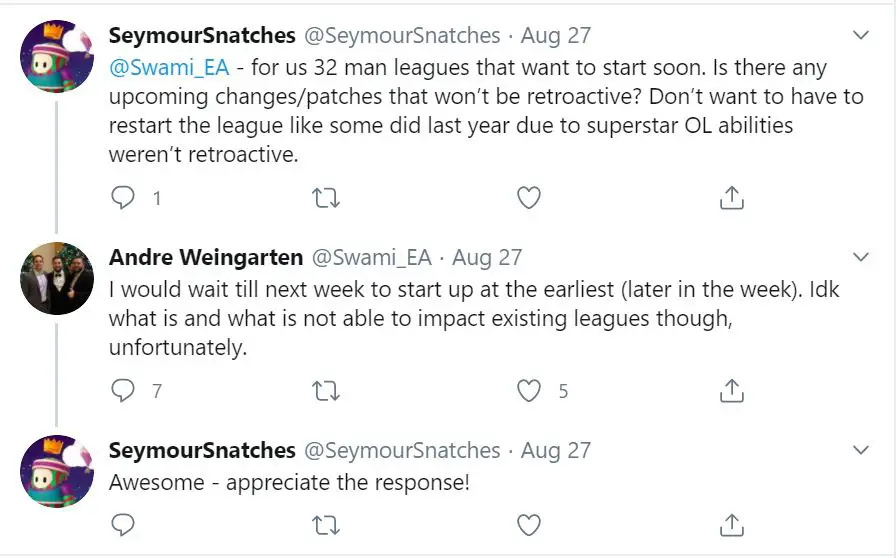Retweet the first tweet about 32 man leagues
The image size is (896, 558).
click(326, 198)
